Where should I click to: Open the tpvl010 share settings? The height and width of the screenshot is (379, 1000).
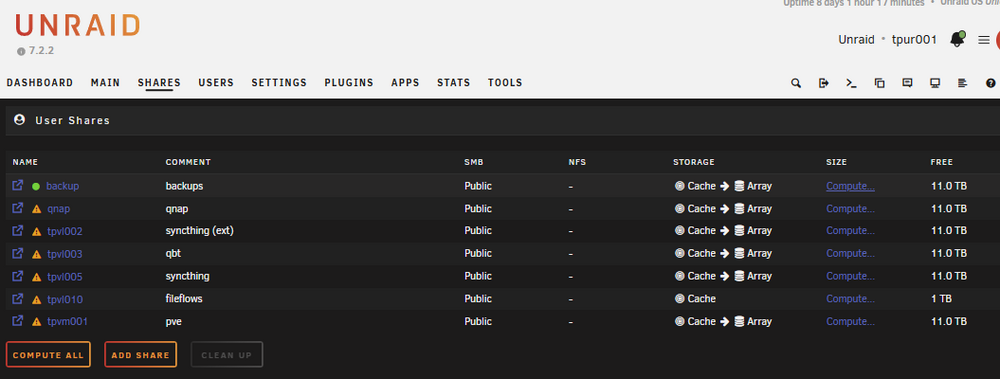coord(64,299)
